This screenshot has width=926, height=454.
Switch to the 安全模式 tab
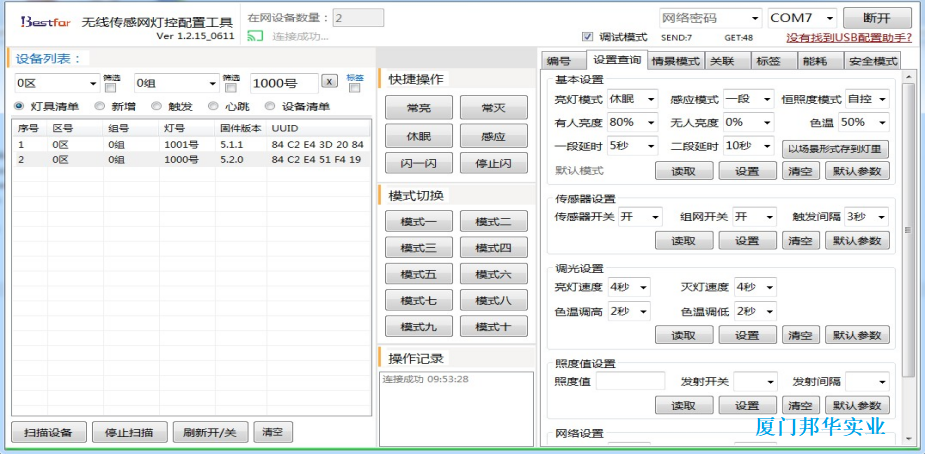(872, 61)
